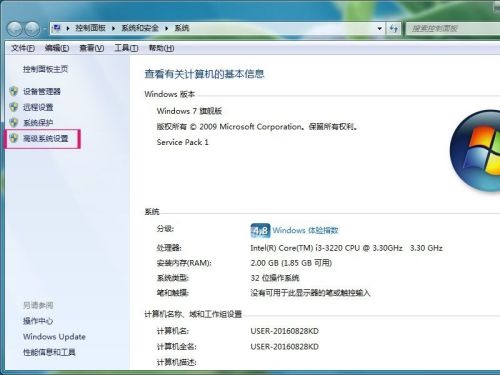The height and width of the screenshot is (375, 500).
Task: Click the 搜索控制面板 search box
Action: click(453, 28)
